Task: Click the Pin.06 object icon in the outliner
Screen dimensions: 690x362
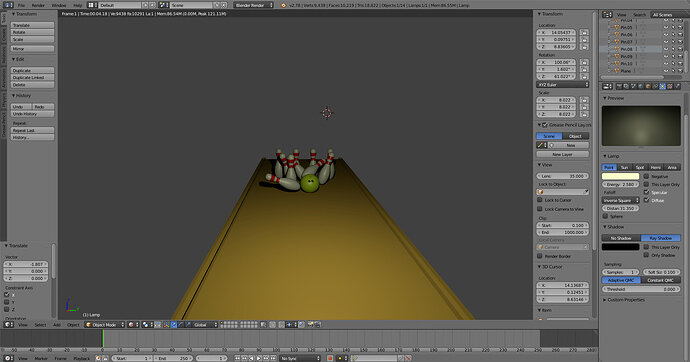Action: pos(617,34)
